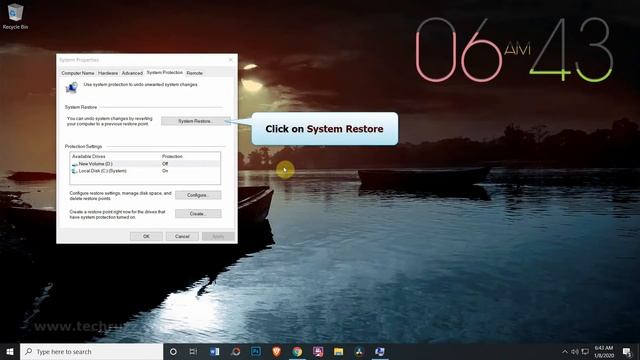Click Create to make a restore point
This screenshot has width=640, height=360.
pyautogui.click(x=198, y=213)
